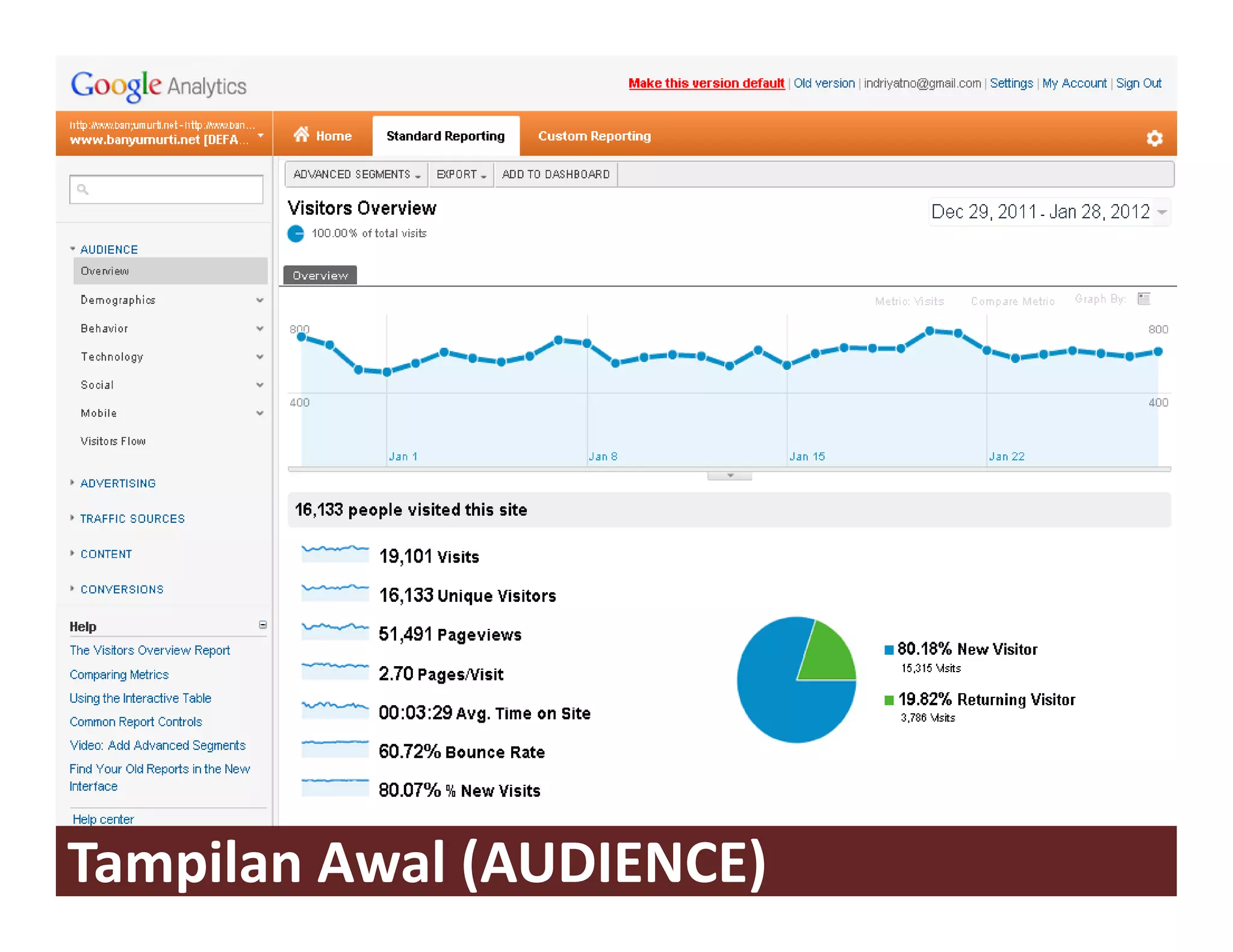Click the Visits sparkline thumbnail
The image size is (1233, 952).
click(x=335, y=554)
